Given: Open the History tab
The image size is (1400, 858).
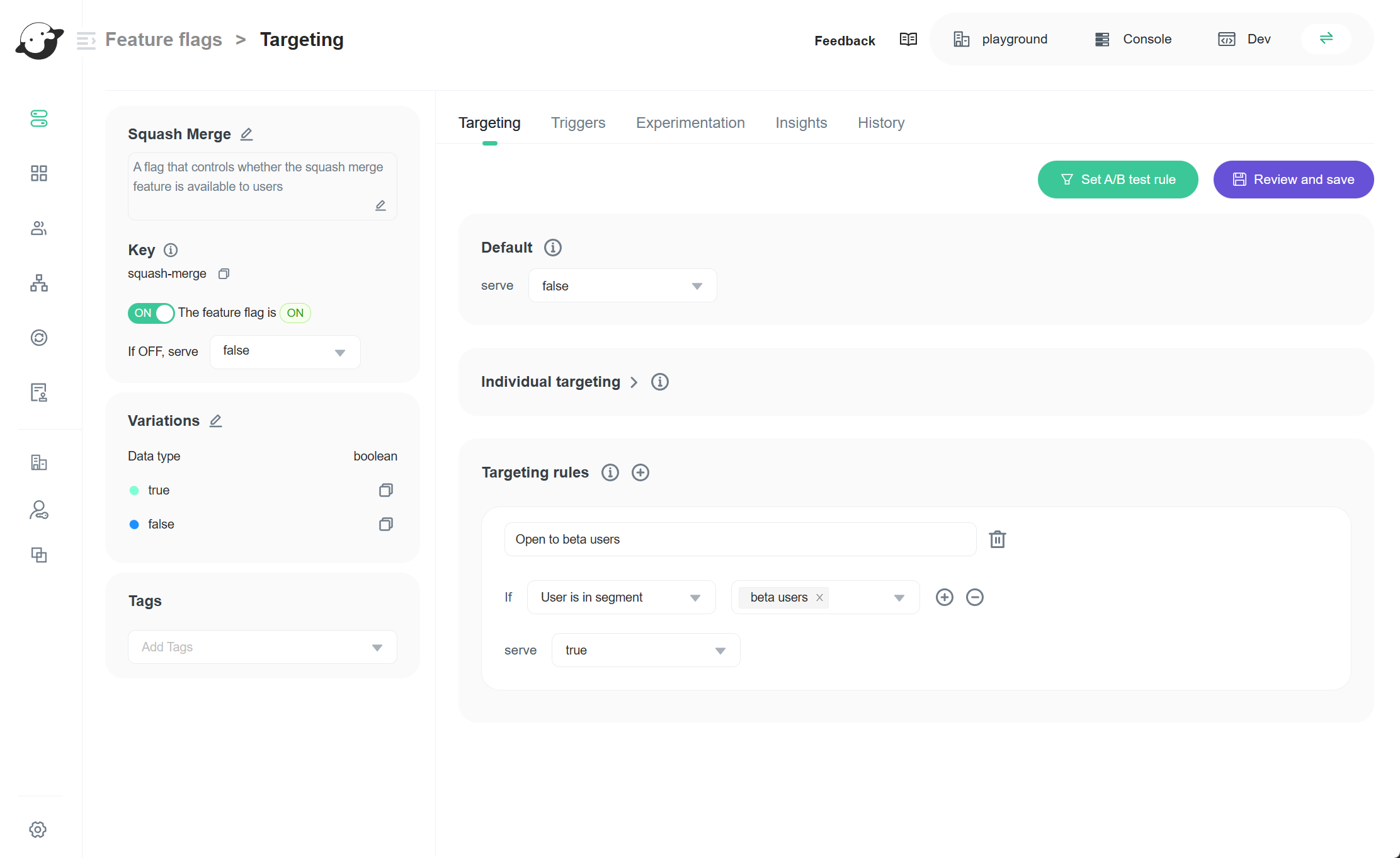Looking at the screenshot, I should click(880, 123).
